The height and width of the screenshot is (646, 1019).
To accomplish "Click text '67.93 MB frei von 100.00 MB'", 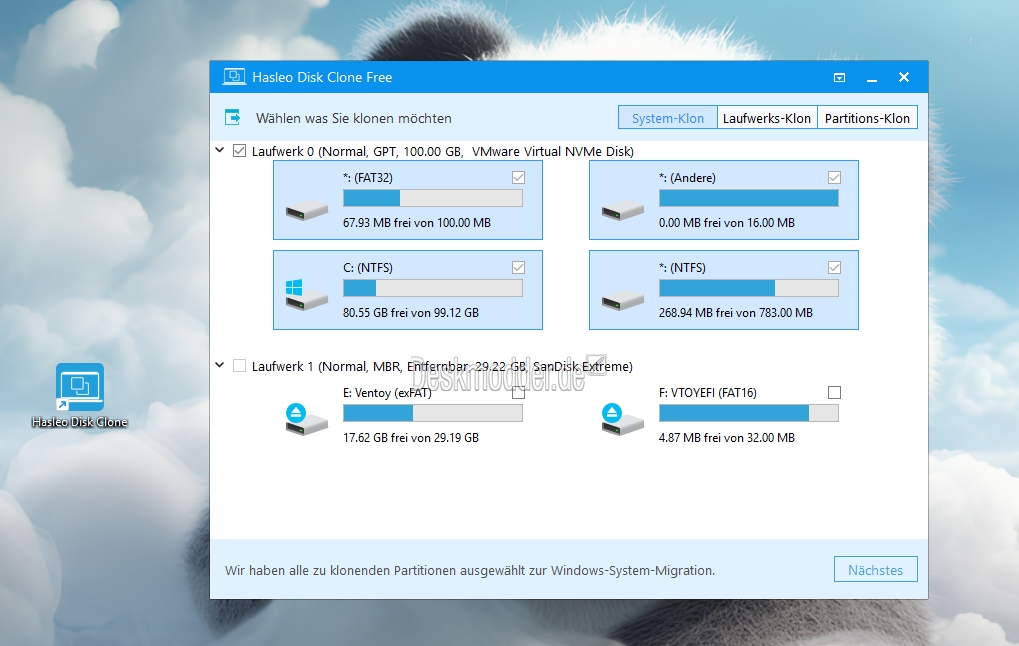I will (417, 223).
